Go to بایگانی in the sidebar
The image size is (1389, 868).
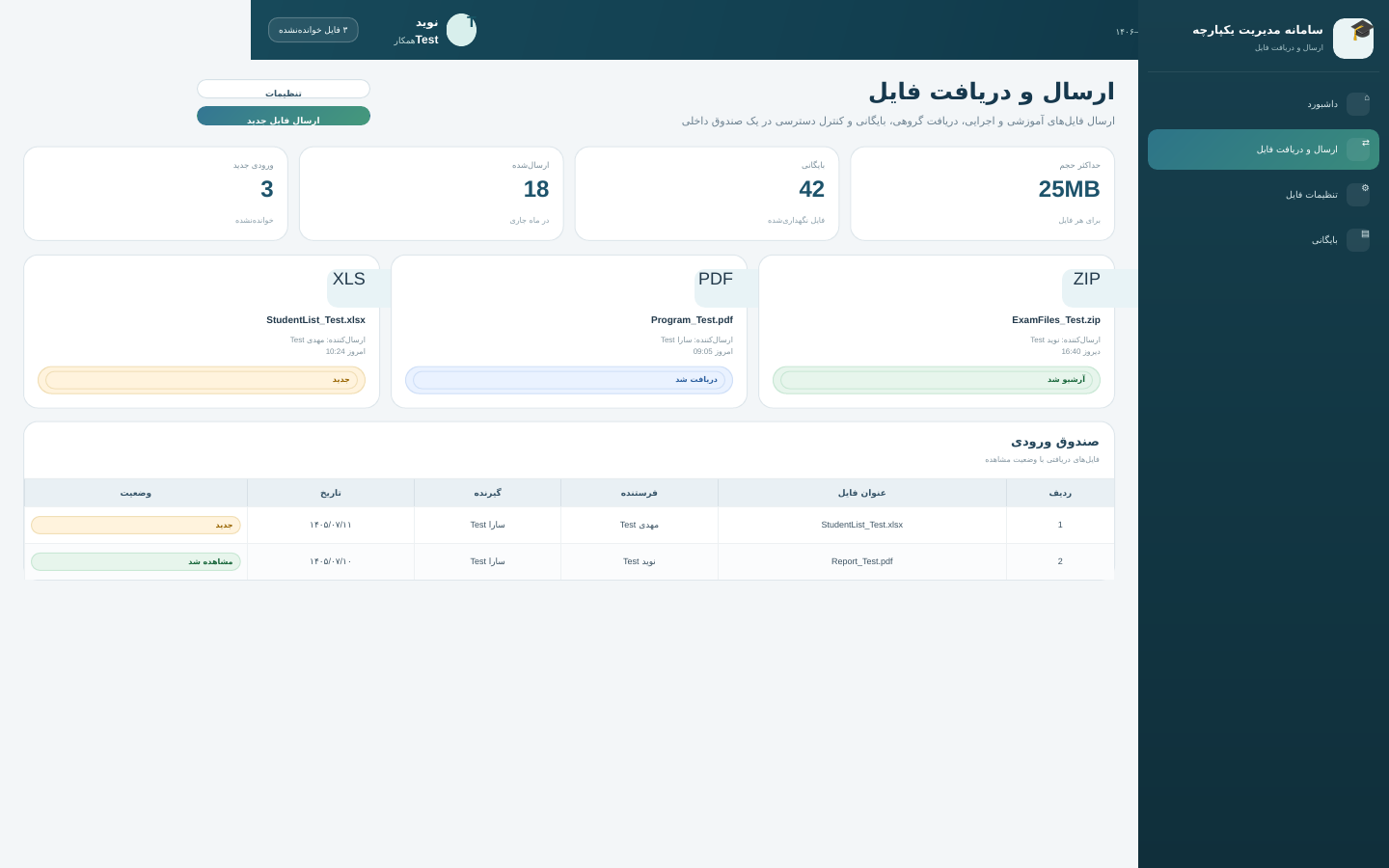tap(1264, 240)
